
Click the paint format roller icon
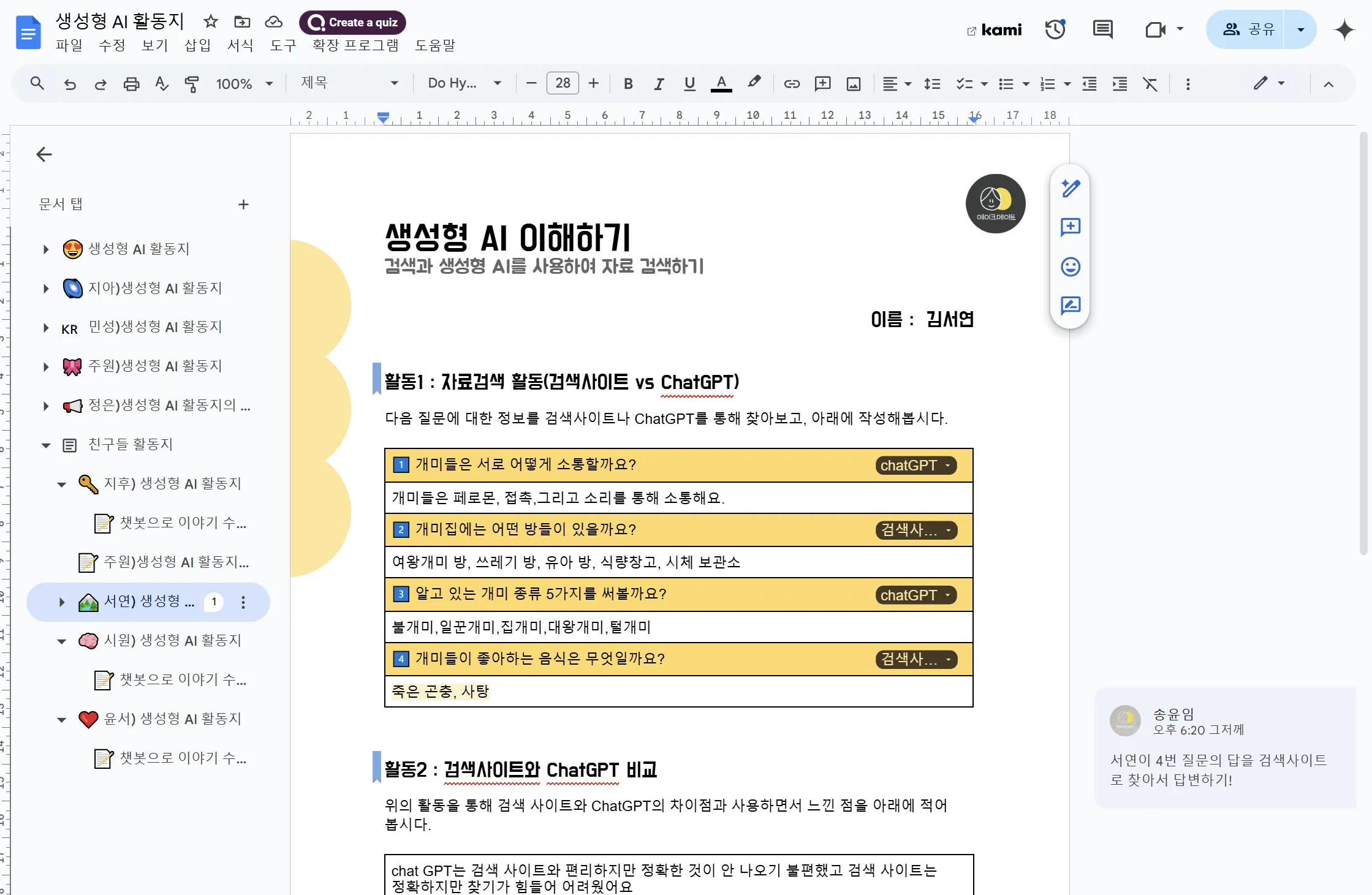coord(192,84)
